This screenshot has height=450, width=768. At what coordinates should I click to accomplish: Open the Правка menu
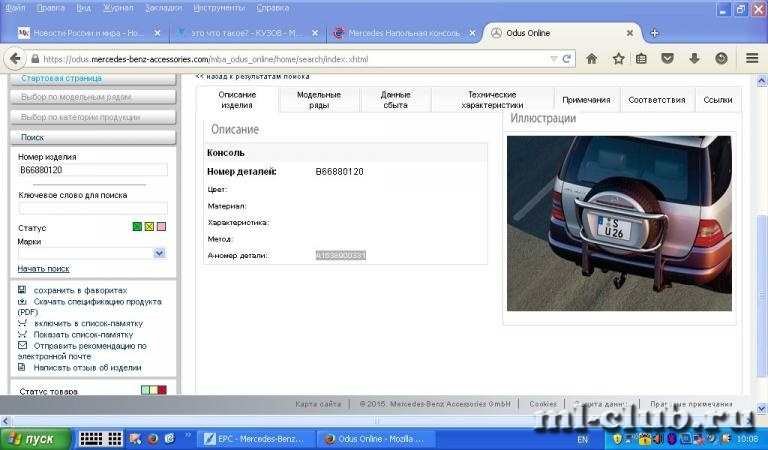coord(50,8)
